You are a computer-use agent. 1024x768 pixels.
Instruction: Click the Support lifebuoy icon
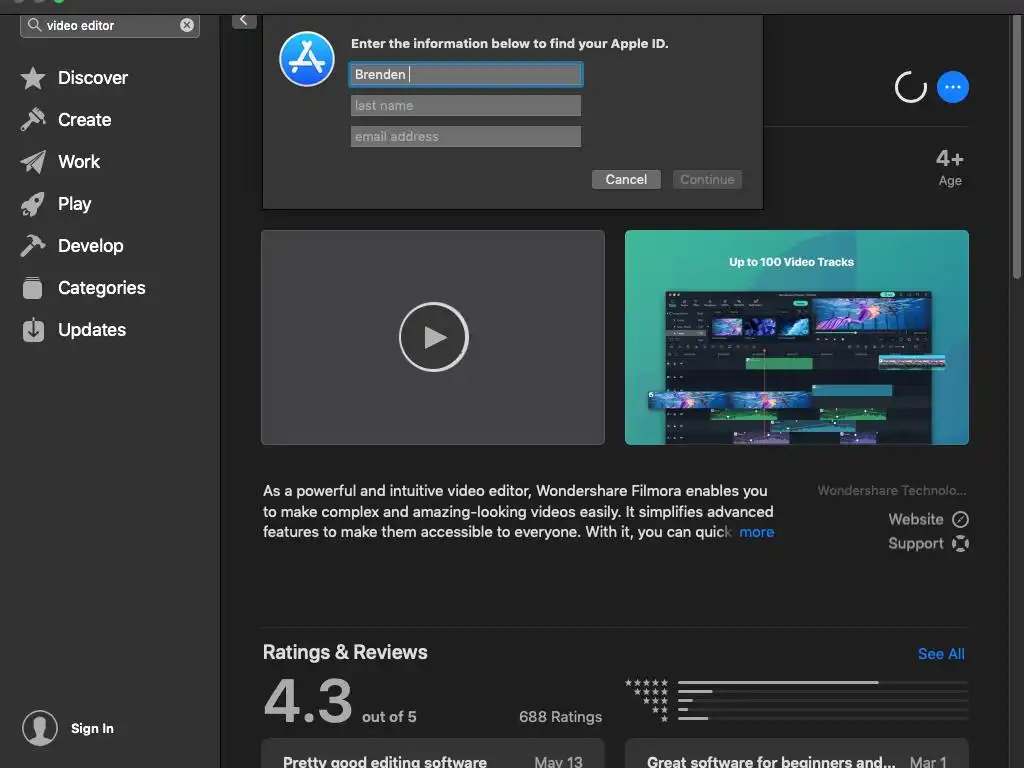(960, 543)
